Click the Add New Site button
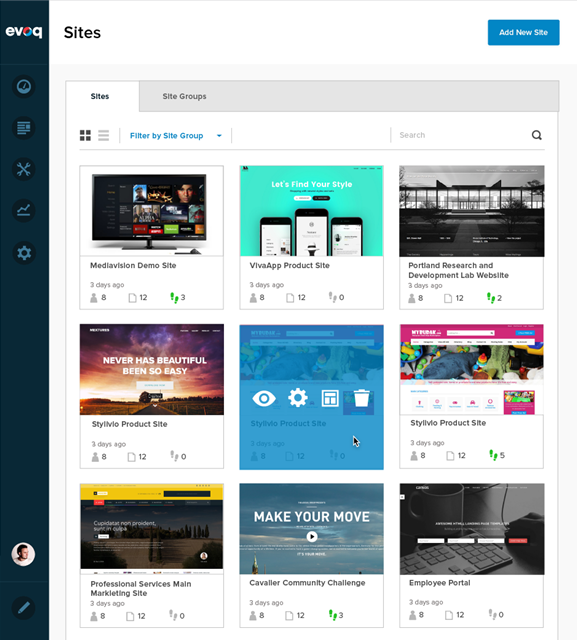 [524, 32]
